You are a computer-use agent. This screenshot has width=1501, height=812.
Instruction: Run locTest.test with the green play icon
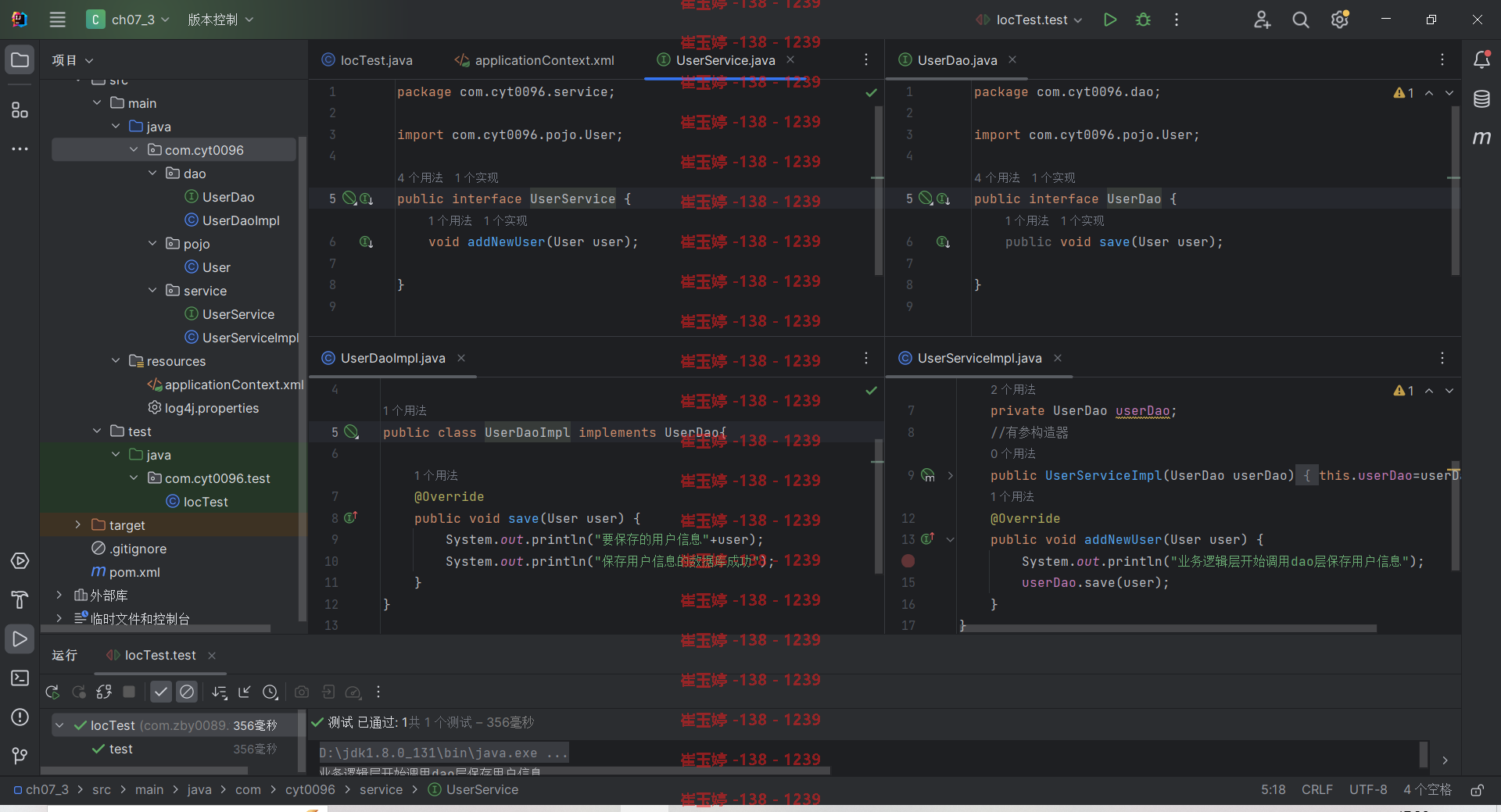pos(1109,20)
